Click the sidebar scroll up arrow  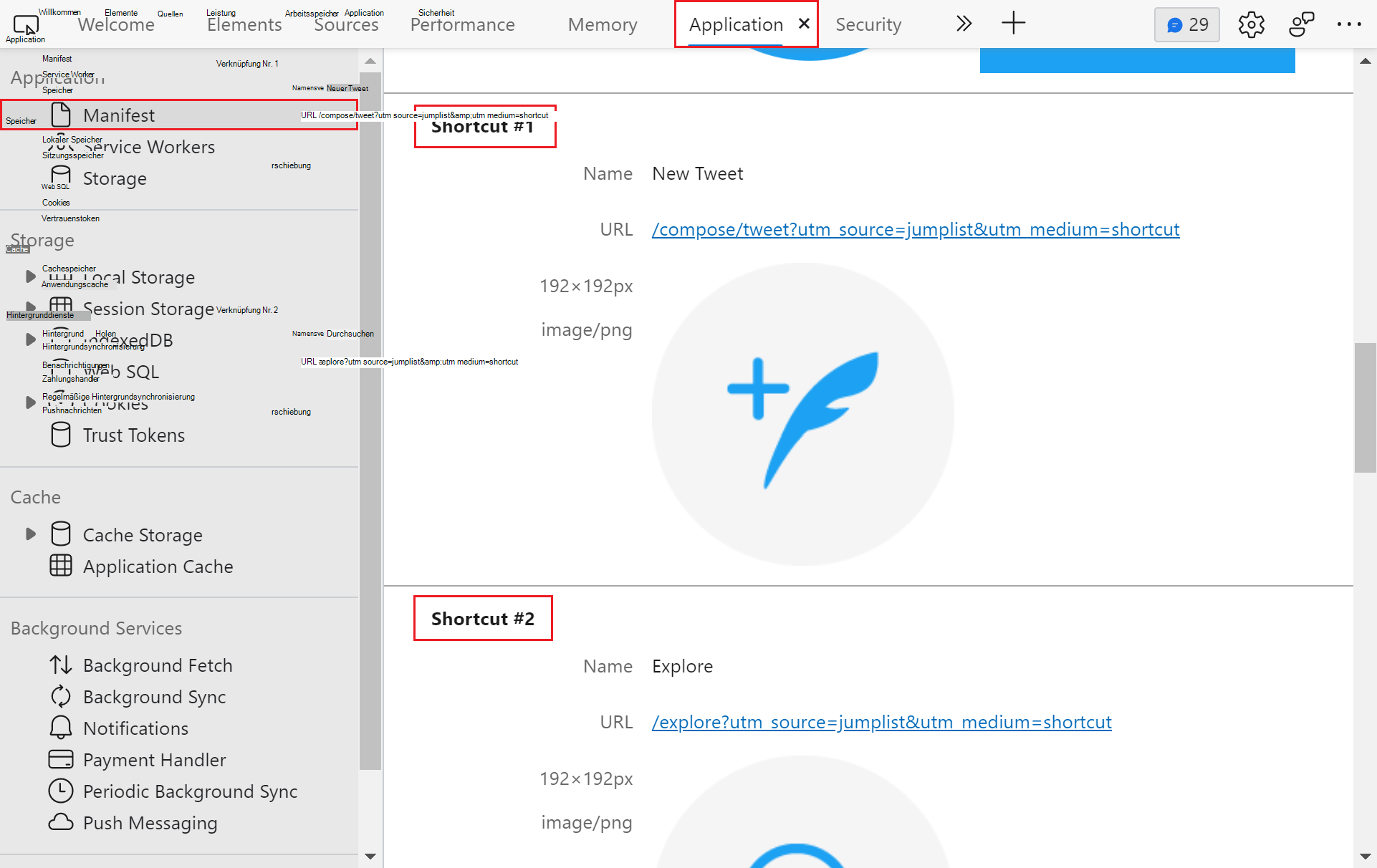pyautogui.click(x=370, y=61)
